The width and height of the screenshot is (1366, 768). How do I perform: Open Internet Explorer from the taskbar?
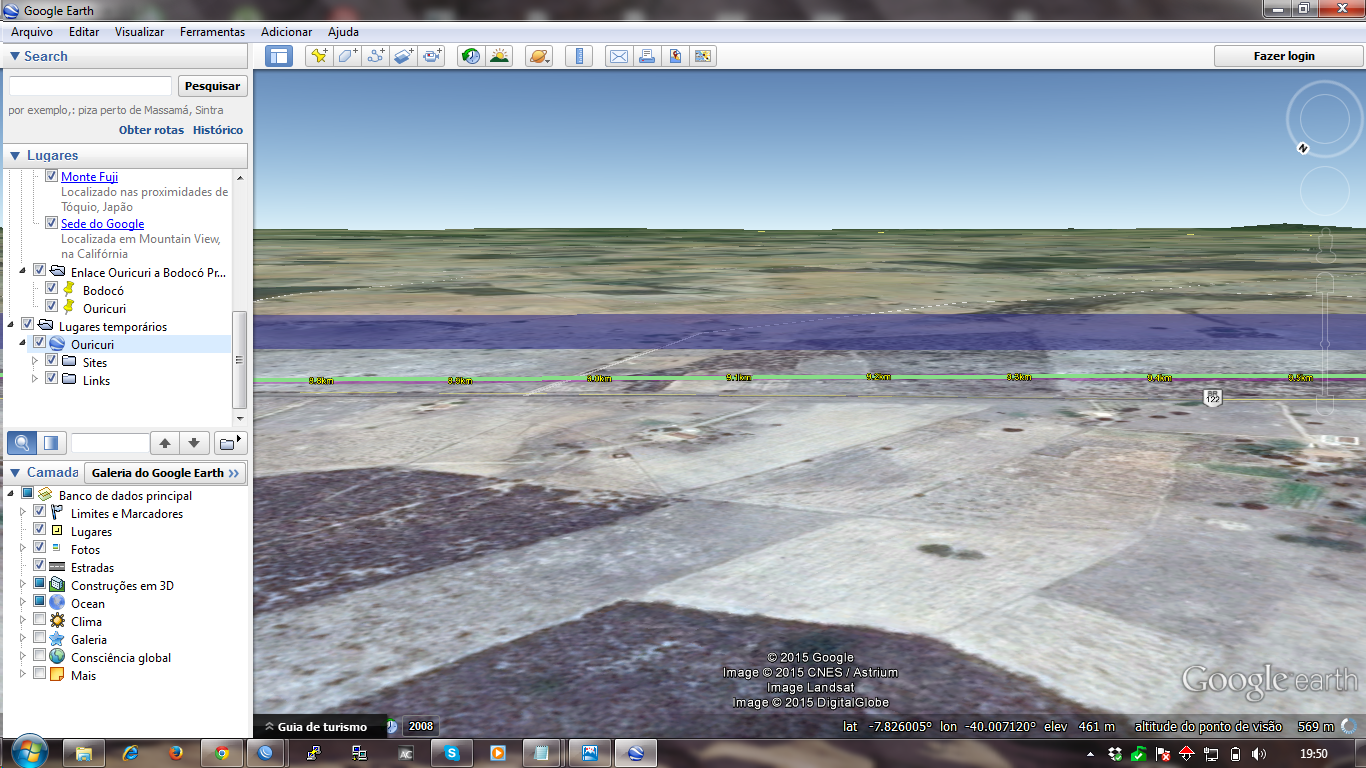pyautogui.click(x=130, y=753)
